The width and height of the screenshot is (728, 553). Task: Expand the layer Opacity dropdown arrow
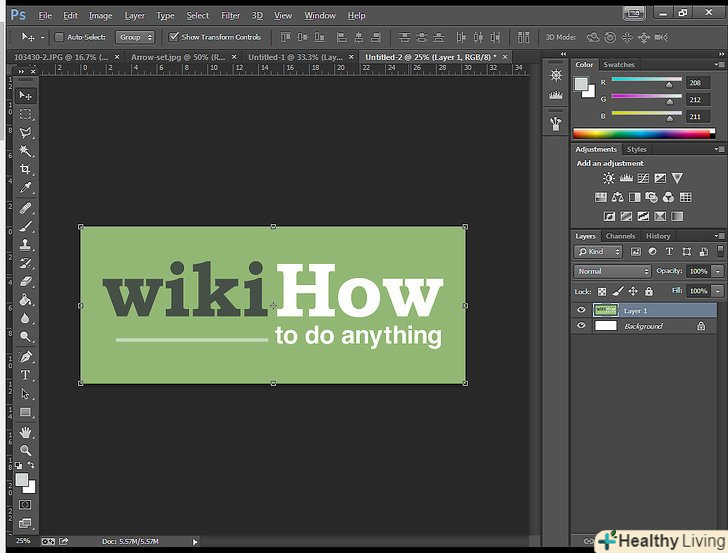click(717, 271)
